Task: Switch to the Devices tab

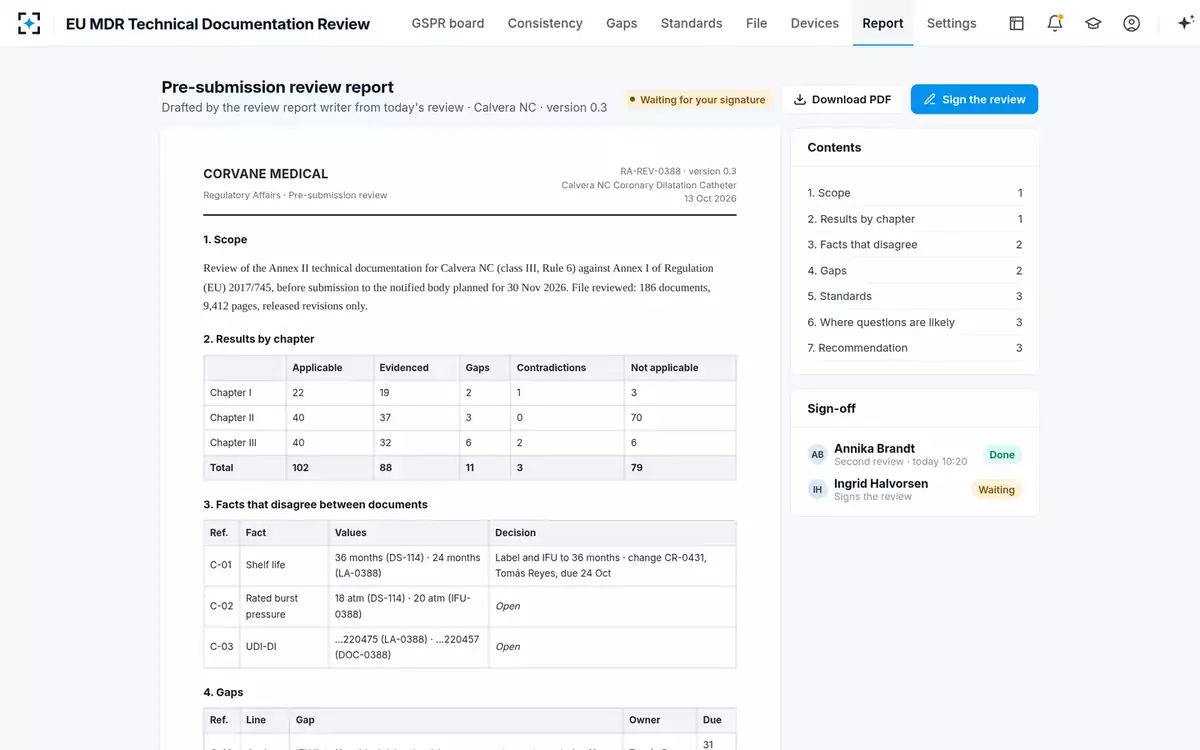Action: click(x=815, y=23)
